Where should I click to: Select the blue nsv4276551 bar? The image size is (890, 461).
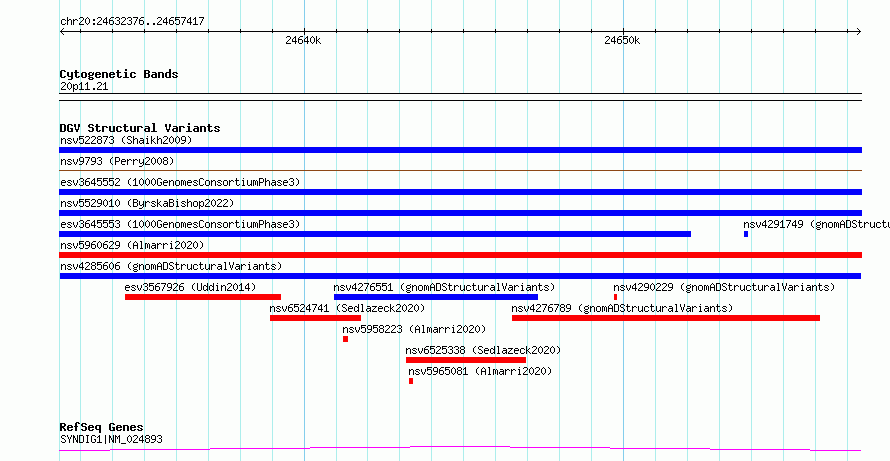tap(435, 297)
